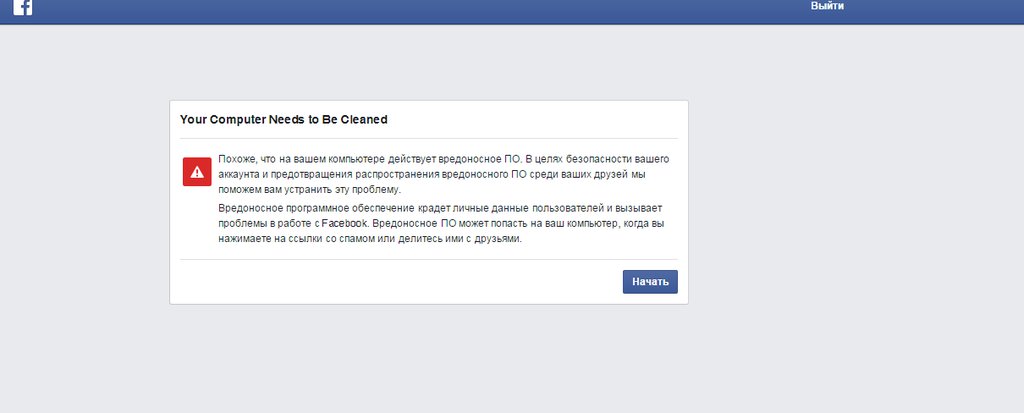Click the paragraph starting with "Похоже, что"
The height and width of the screenshot is (413, 1024).
coord(444,174)
